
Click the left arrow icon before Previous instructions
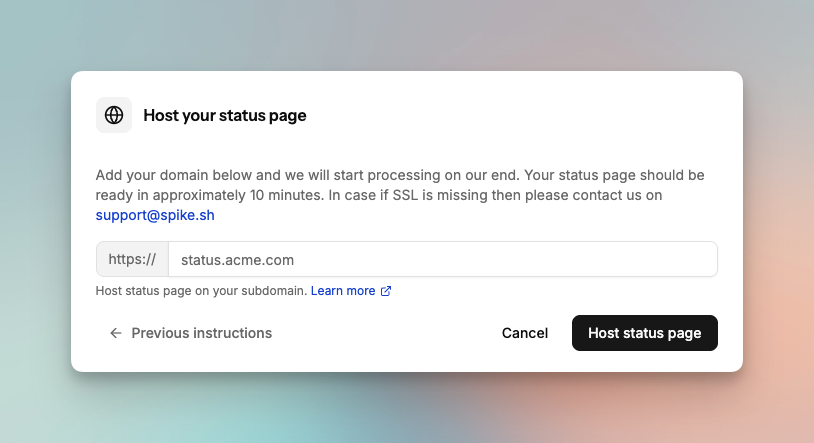coord(115,333)
